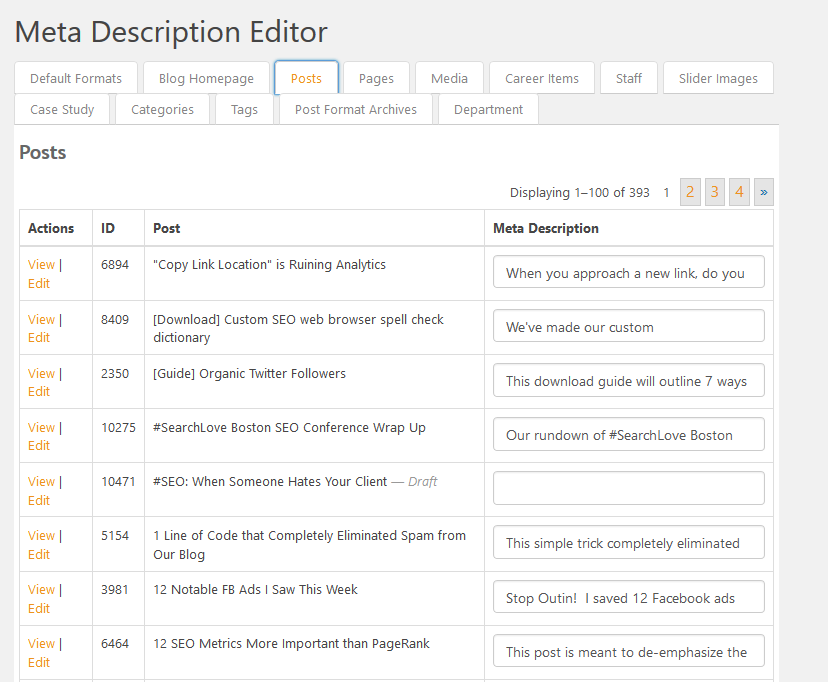Click View link for post 6894
Image resolution: width=828 pixels, height=682 pixels.
[x=41, y=265]
